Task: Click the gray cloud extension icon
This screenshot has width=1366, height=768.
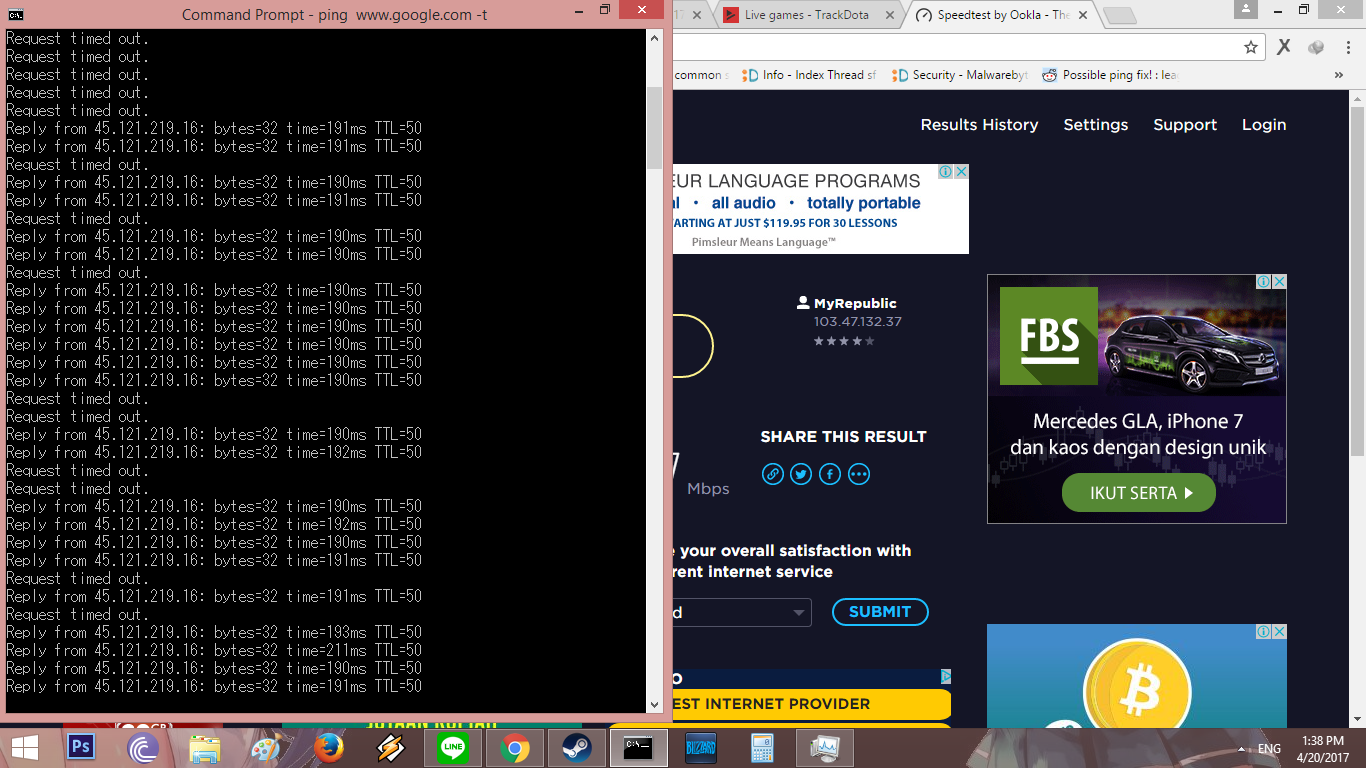Action: pos(1316,47)
